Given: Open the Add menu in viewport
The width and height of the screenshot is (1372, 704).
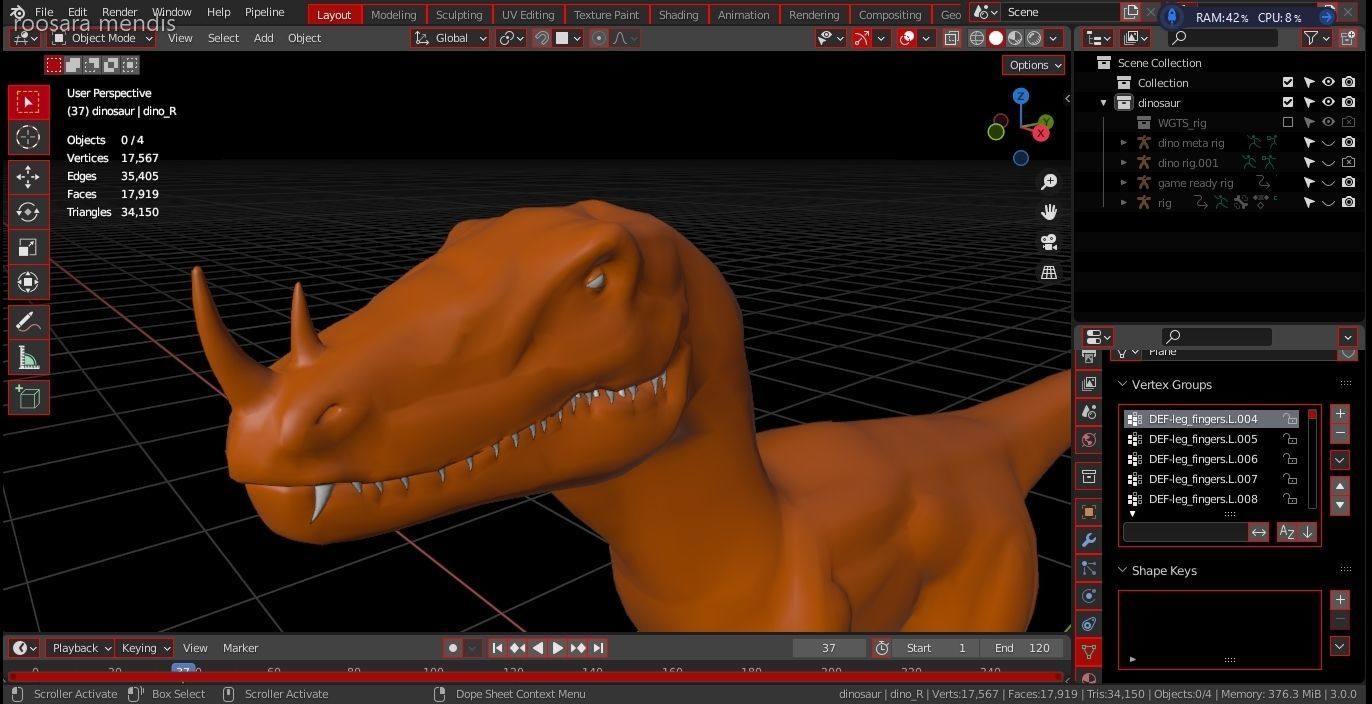Looking at the screenshot, I should [263, 38].
